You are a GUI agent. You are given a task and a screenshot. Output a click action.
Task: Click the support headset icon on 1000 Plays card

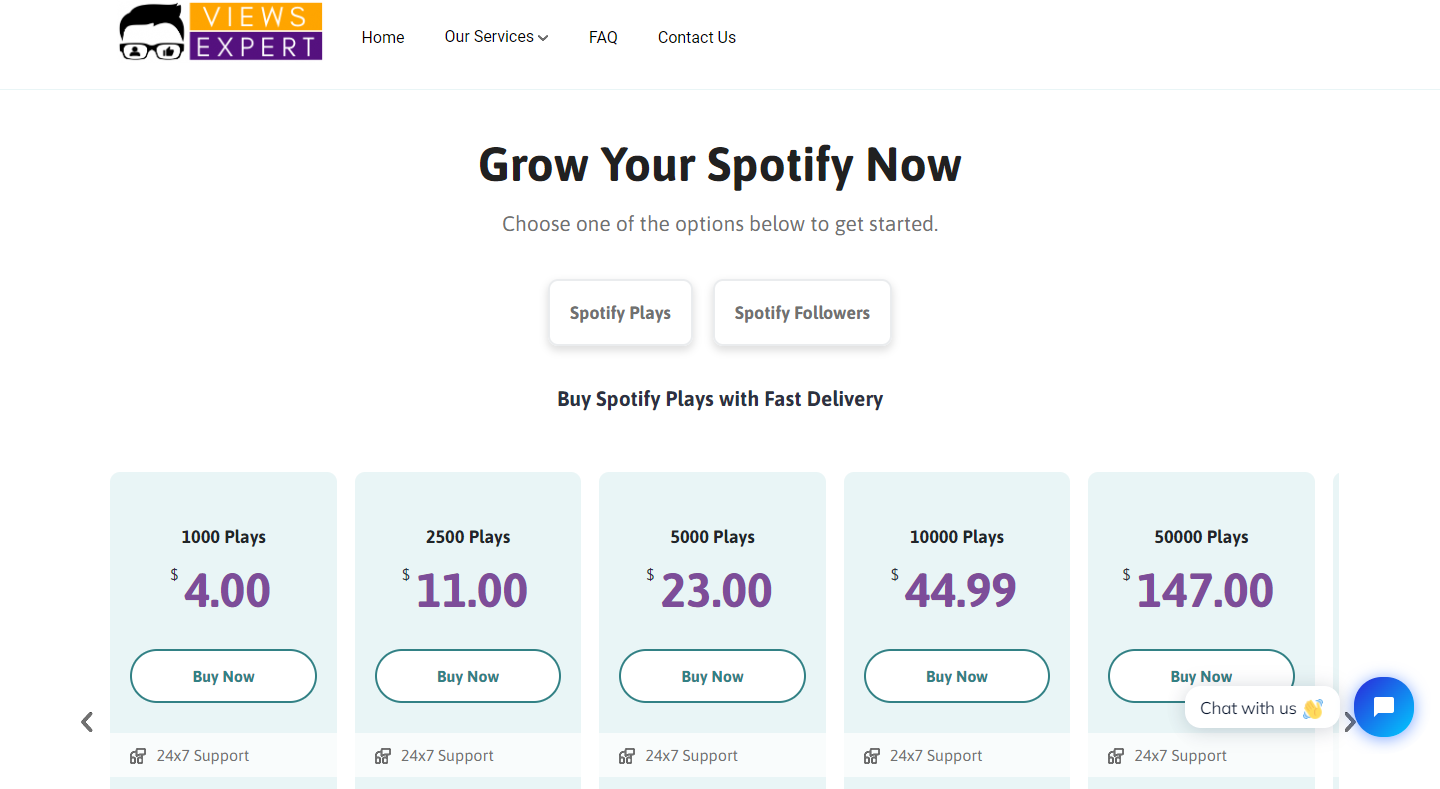(x=138, y=756)
